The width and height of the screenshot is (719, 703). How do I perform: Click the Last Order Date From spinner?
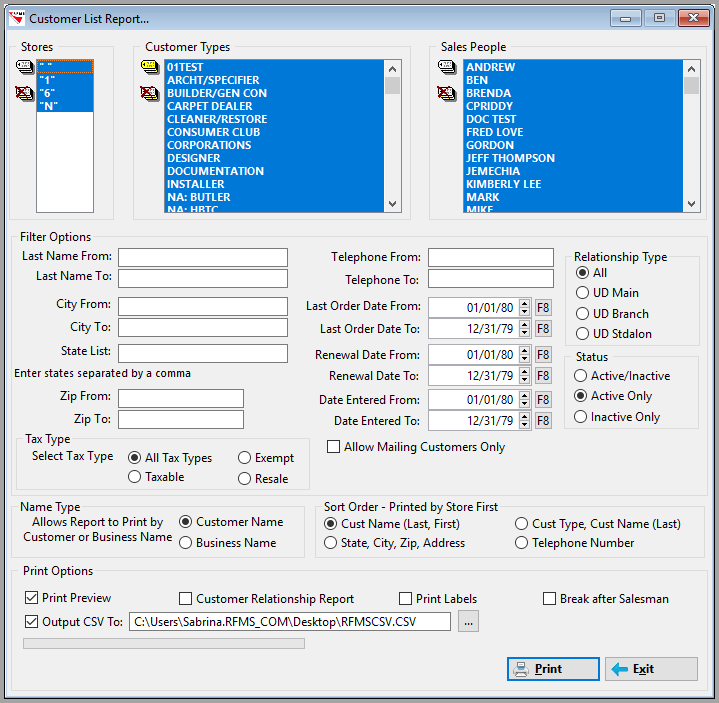(525, 307)
